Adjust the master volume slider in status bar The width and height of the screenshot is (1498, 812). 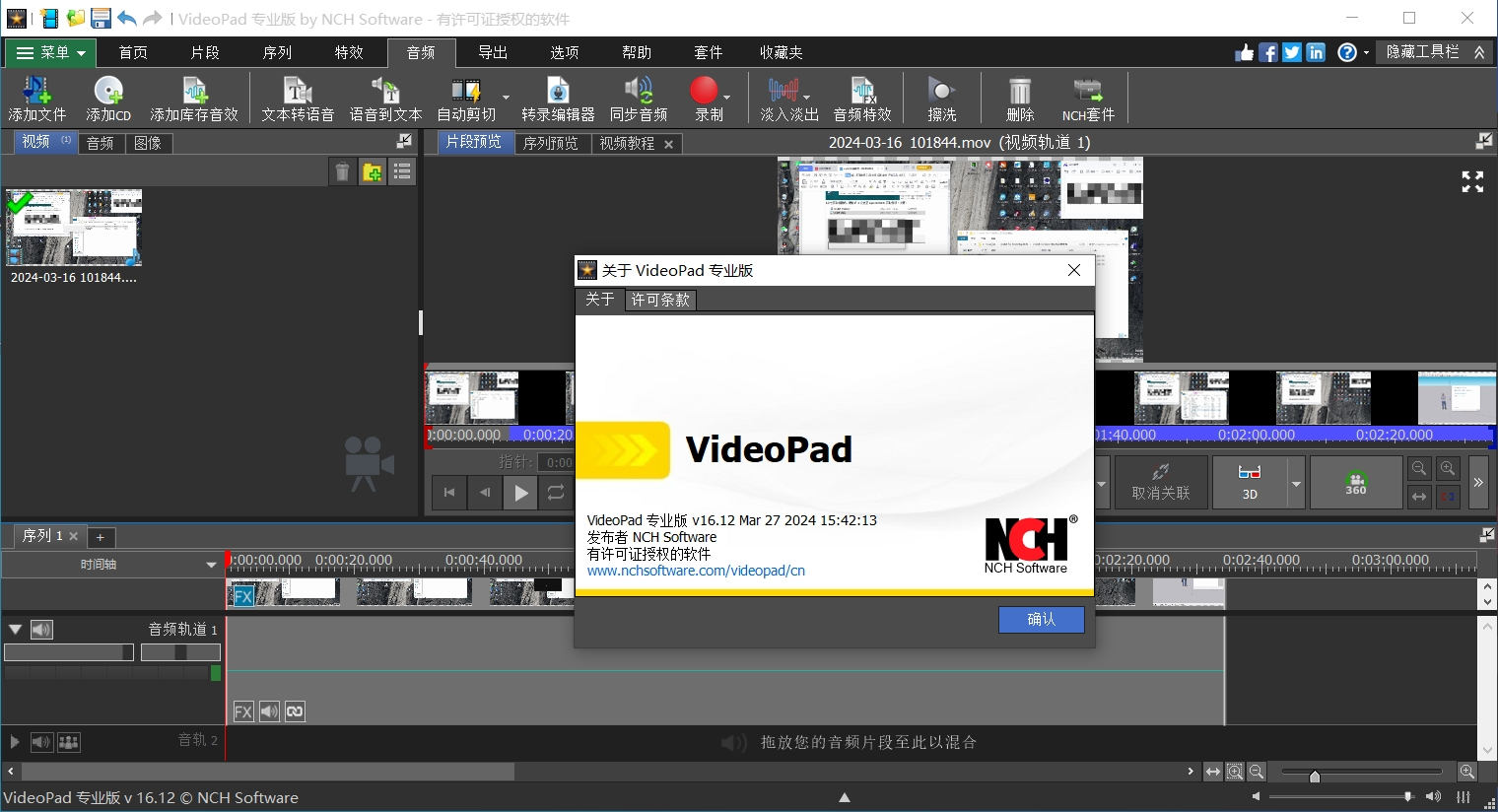pyautogui.click(x=1342, y=796)
